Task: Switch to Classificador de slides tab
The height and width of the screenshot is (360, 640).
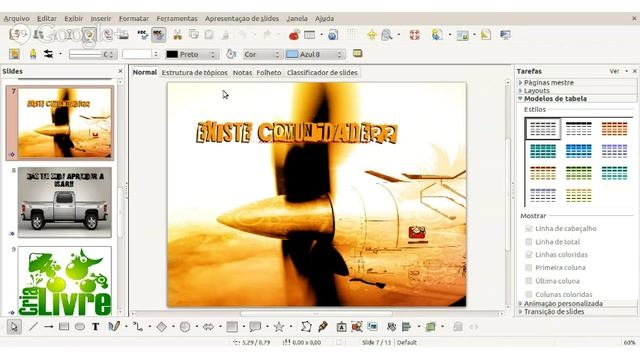Action: point(322,72)
